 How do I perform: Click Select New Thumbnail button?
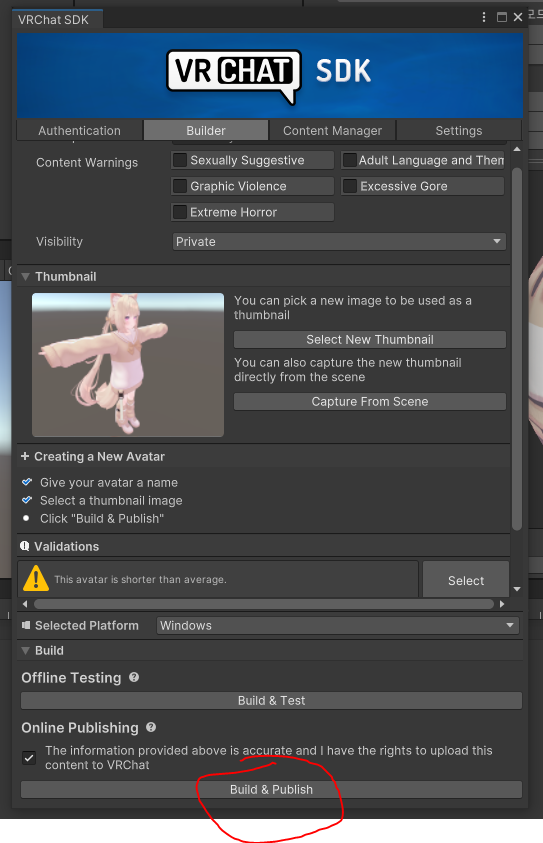(x=370, y=339)
